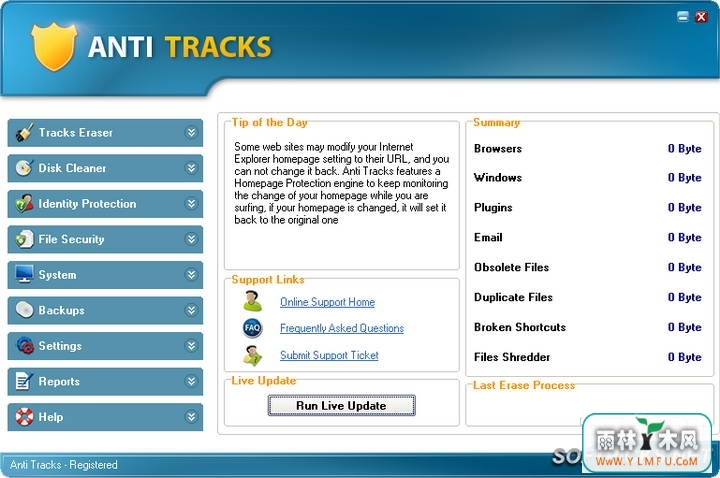Open the Frequently Asked Questions link
720x478 pixels.
click(342, 328)
